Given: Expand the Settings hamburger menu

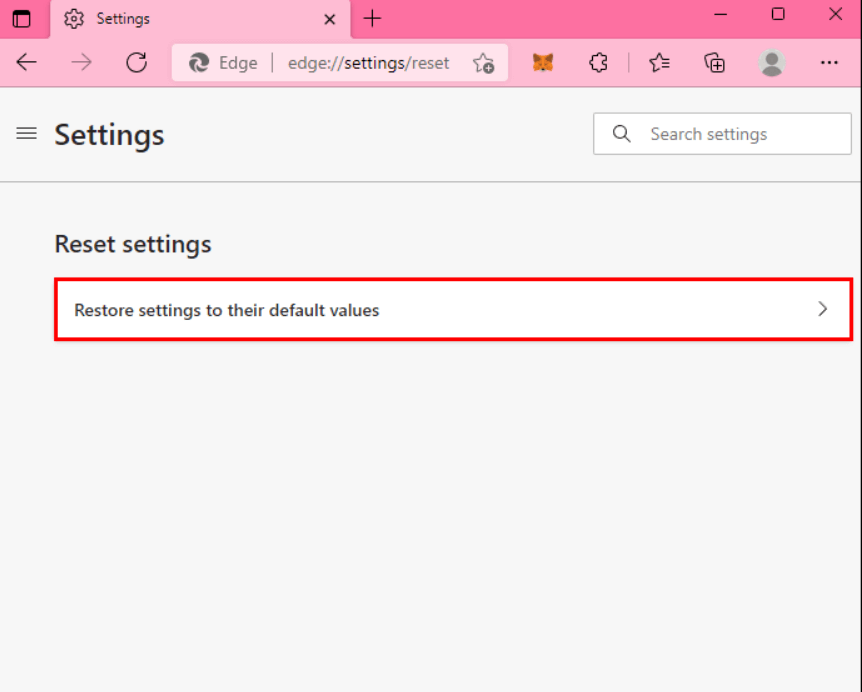Looking at the screenshot, I should 26,134.
